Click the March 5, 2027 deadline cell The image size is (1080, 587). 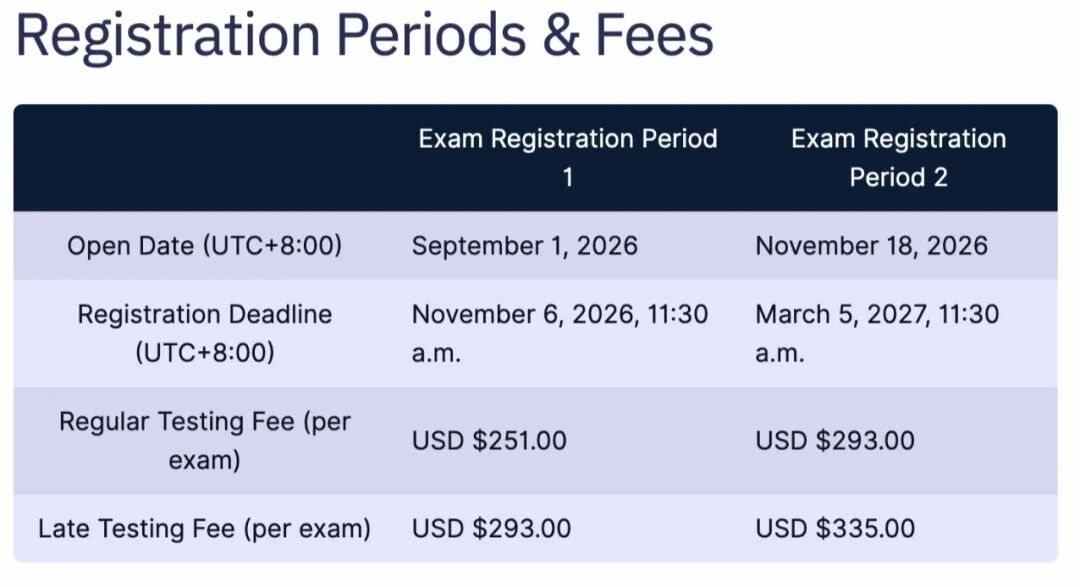pos(877,333)
